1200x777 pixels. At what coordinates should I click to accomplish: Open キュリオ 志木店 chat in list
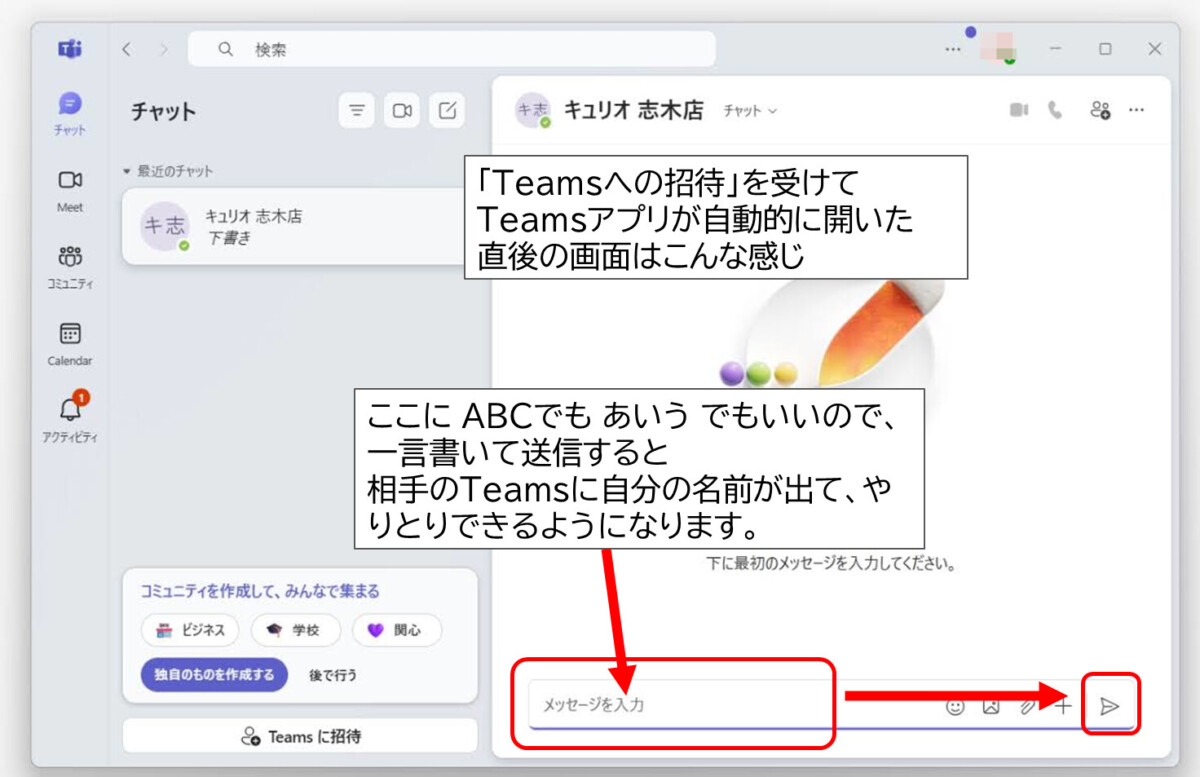coord(298,227)
